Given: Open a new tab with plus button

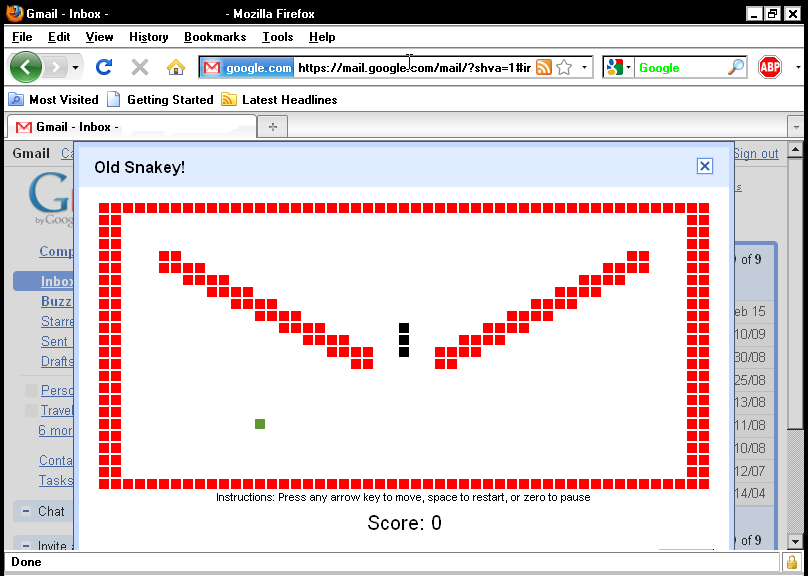Looking at the screenshot, I should click(x=272, y=126).
